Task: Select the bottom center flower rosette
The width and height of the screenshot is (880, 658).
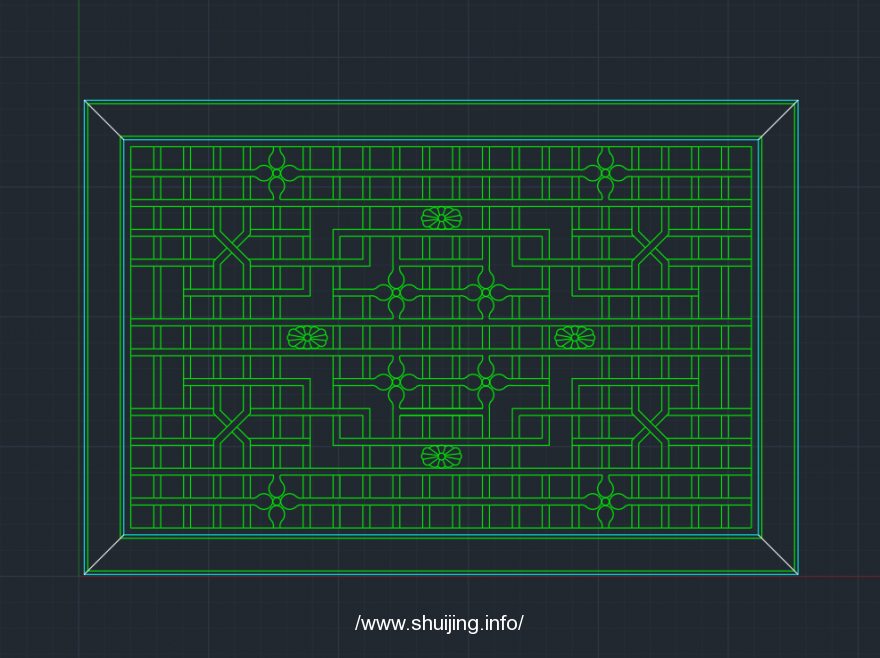Action: click(441, 457)
